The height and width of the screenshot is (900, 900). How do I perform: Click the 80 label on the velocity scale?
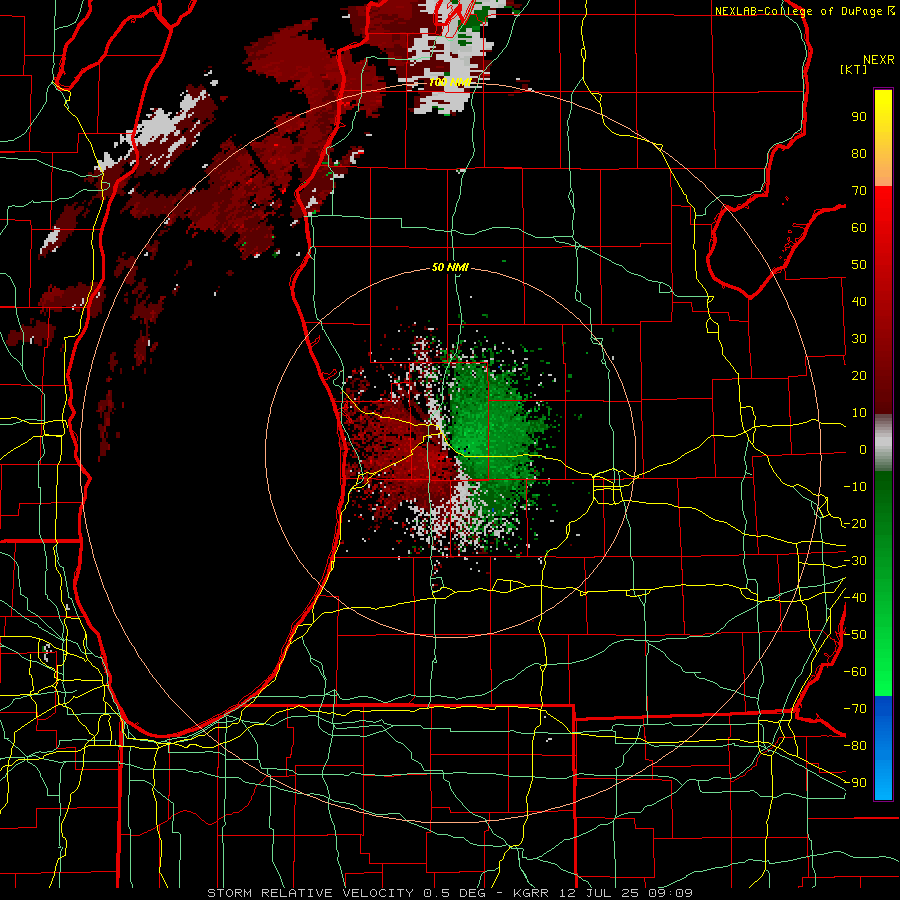[x=859, y=154]
